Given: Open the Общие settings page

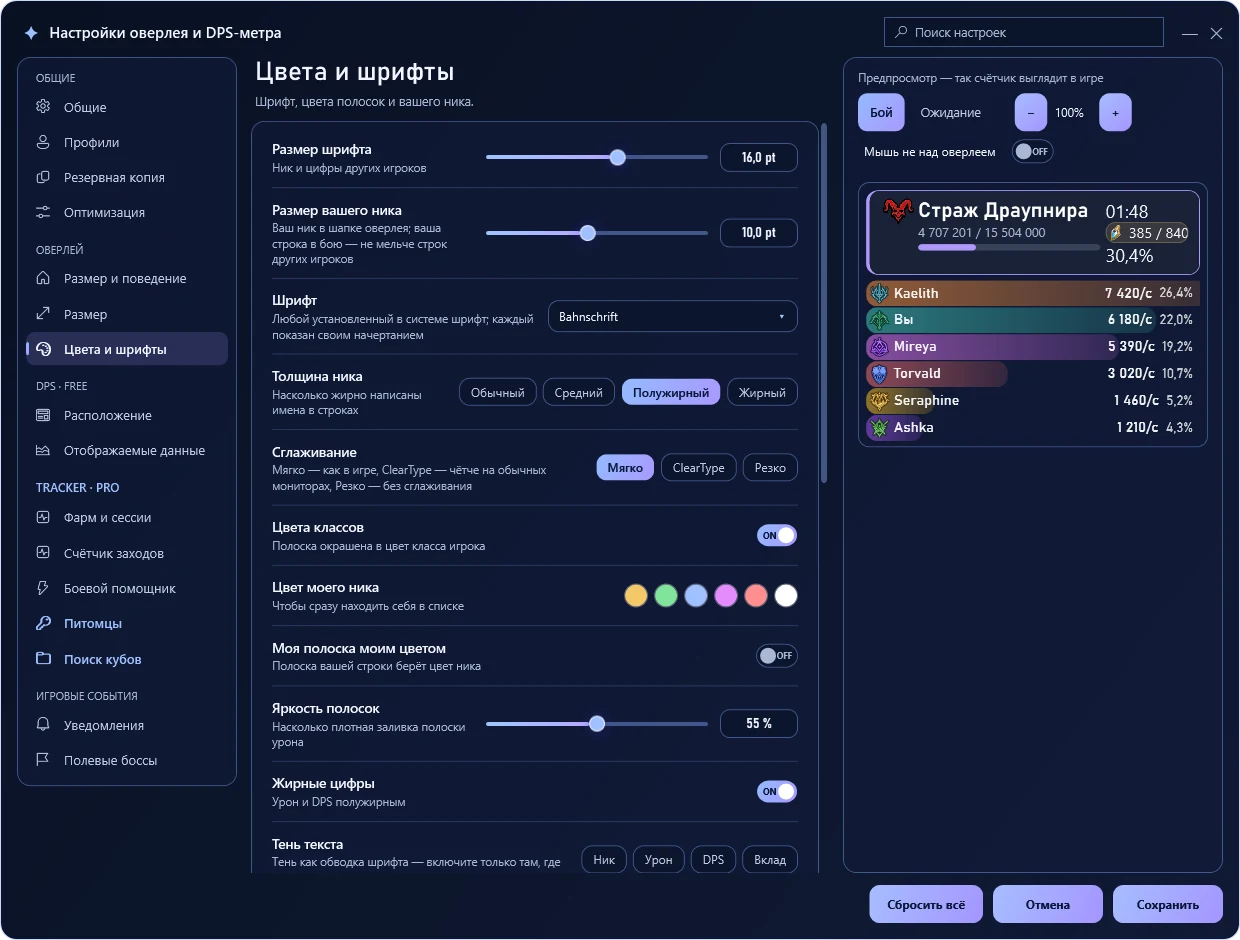Looking at the screenshot, I should click(x=127, y=107).
